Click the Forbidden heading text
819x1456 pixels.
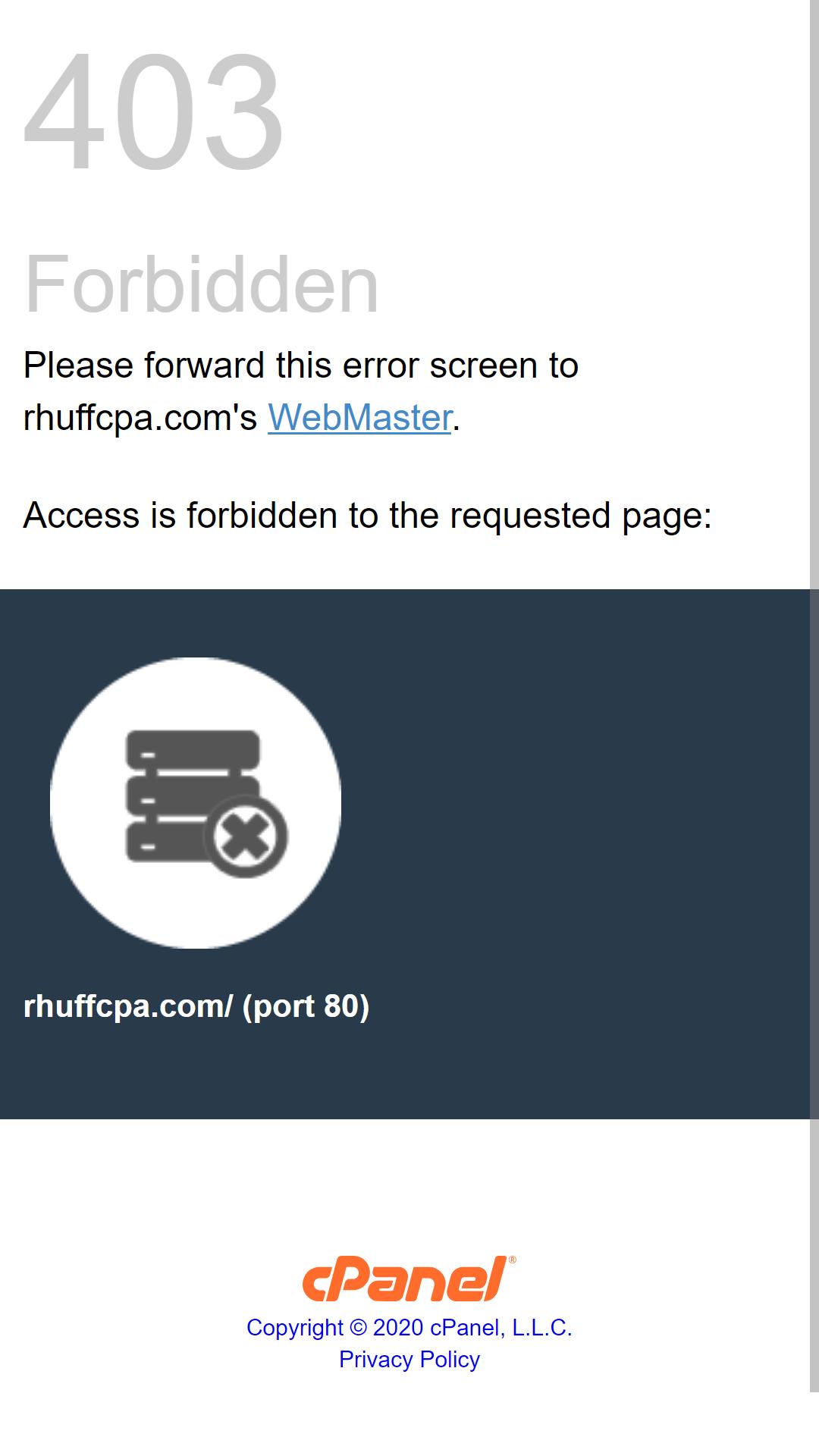[202, 284]
